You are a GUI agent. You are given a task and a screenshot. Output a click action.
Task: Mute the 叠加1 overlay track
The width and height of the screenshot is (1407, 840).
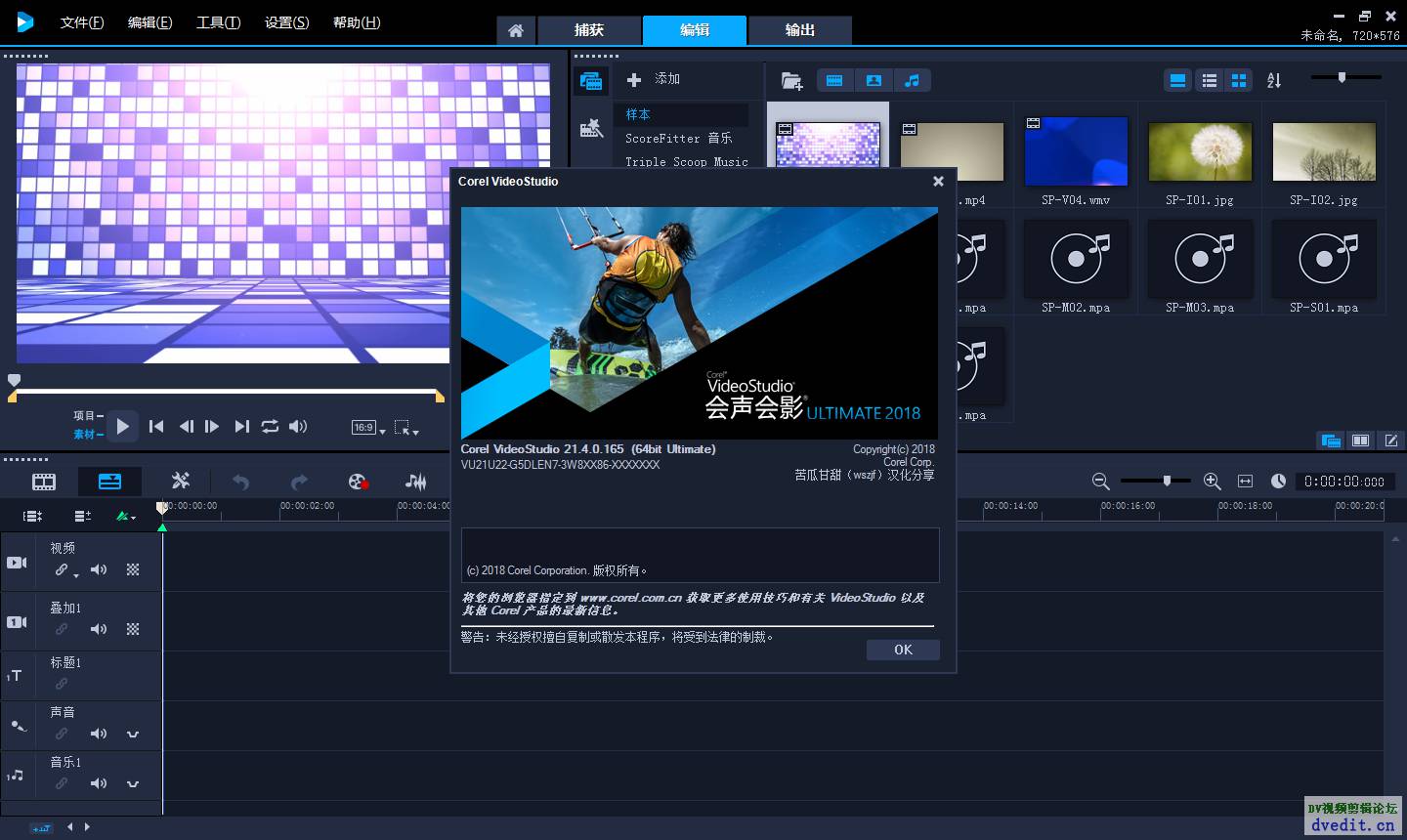point(99,629)
